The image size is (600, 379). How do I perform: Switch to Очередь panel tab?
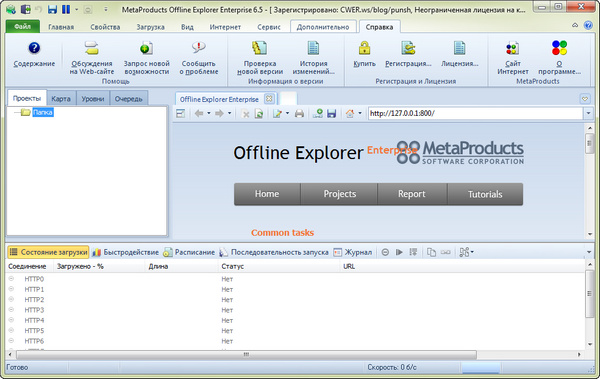coord(129,99)
